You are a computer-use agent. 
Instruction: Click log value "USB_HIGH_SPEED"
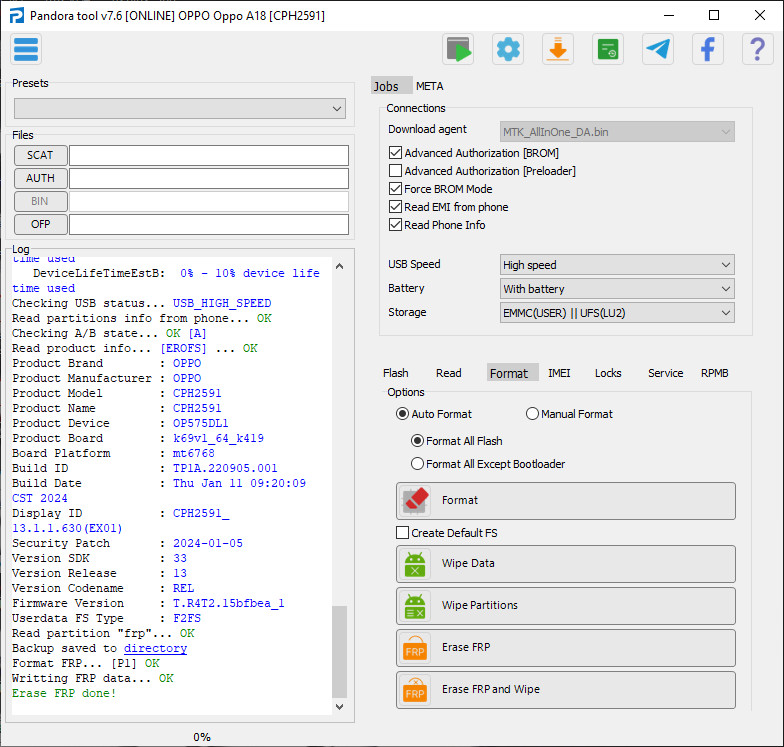click(x=222, y=303)
